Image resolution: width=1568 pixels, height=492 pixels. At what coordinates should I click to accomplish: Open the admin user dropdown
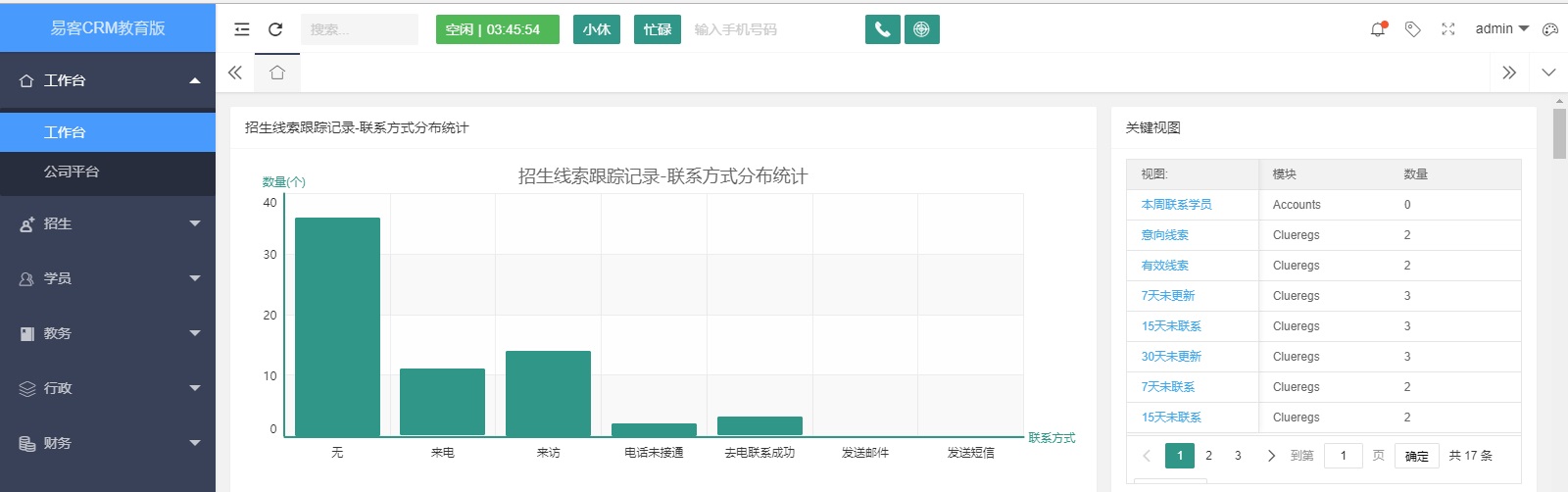click(1501, 28)
